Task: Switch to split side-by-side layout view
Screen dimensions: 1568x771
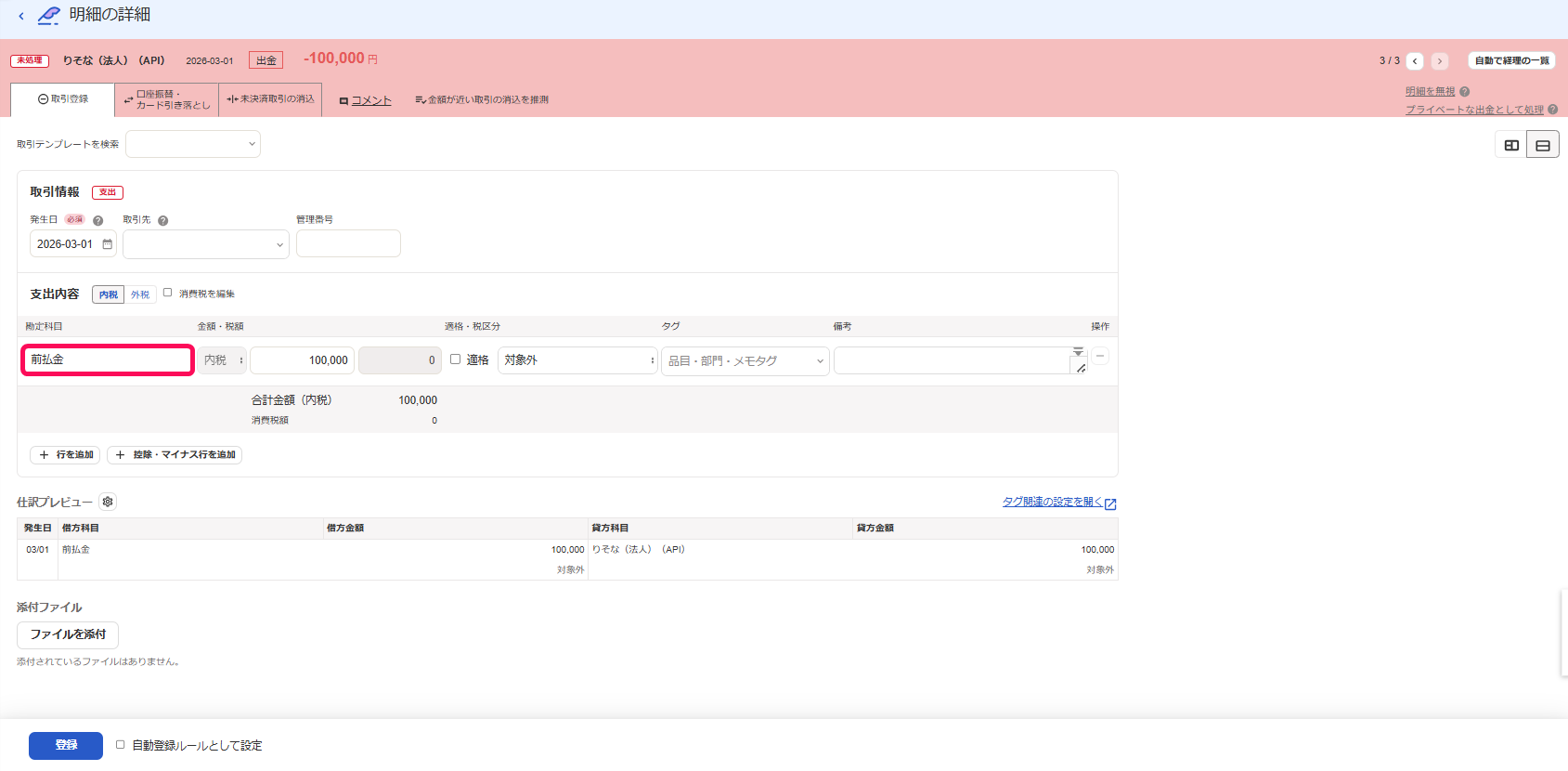Action: click(x=1511, y=145)
